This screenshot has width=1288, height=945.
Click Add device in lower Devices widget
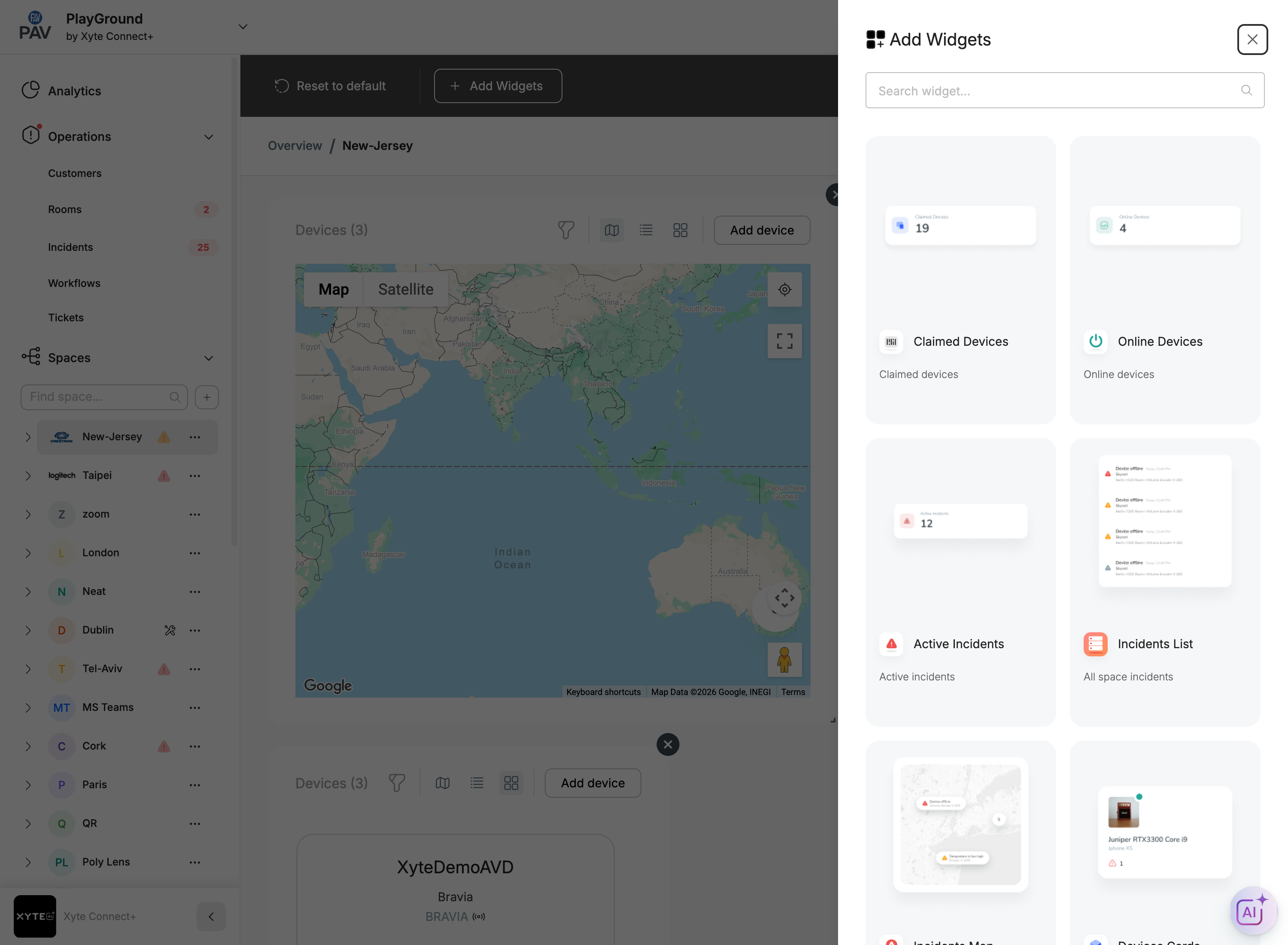pos(593,783)
